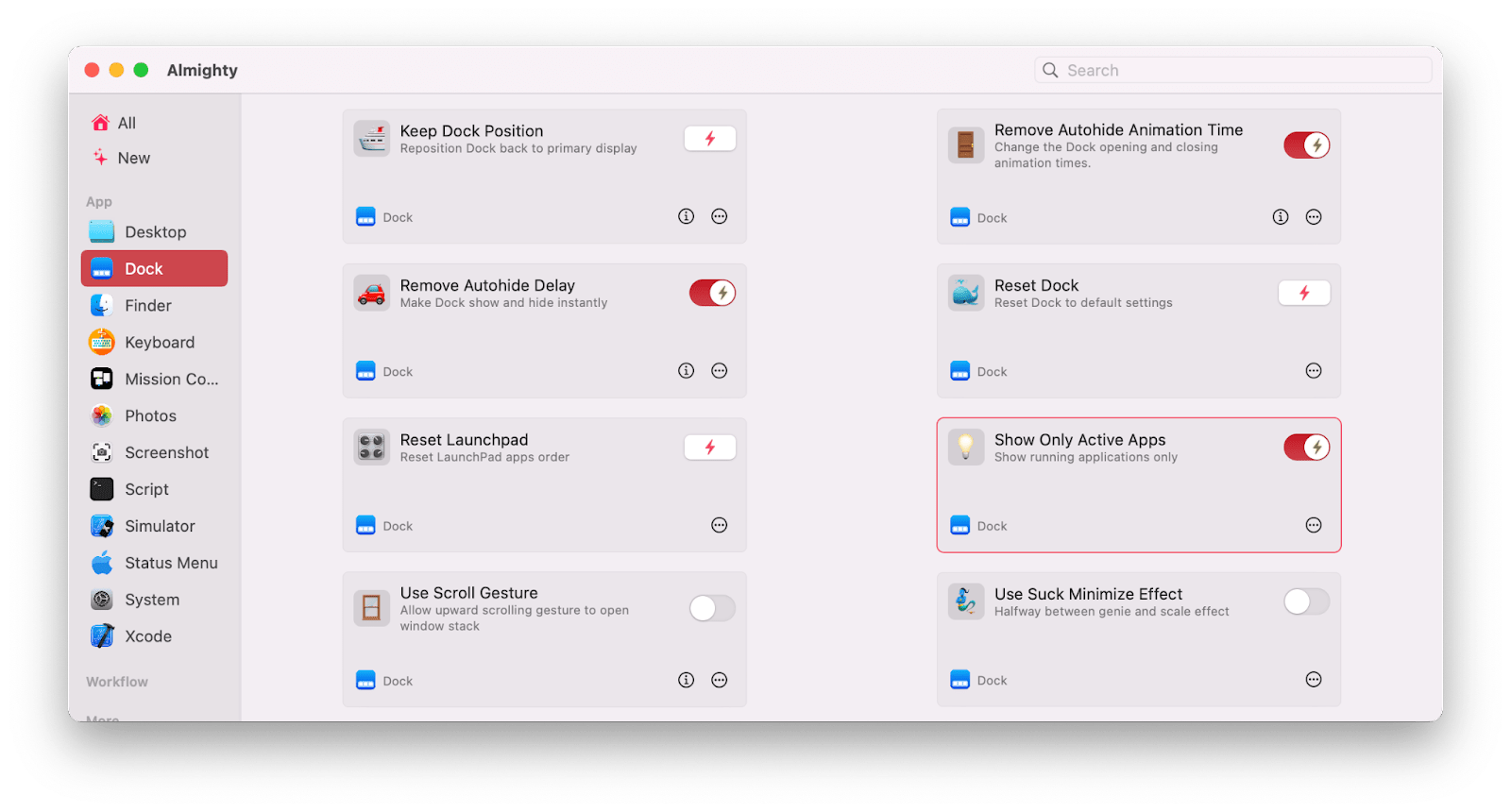1511x812 pixels.
Task: Click the Dock tag on Remove Autohide Delay card
Action: [384, 371]
